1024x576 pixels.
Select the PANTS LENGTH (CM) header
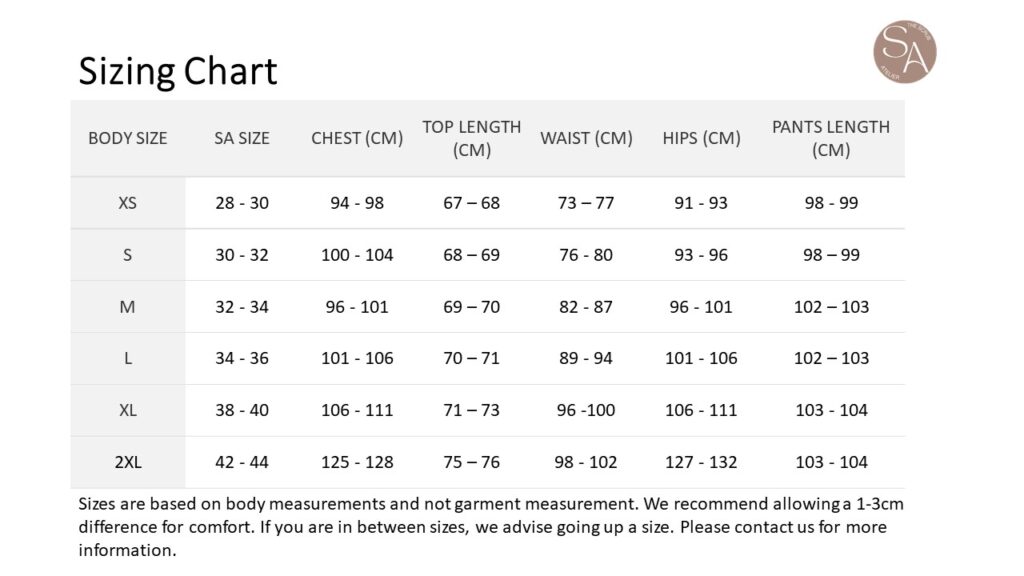point(831,138)
